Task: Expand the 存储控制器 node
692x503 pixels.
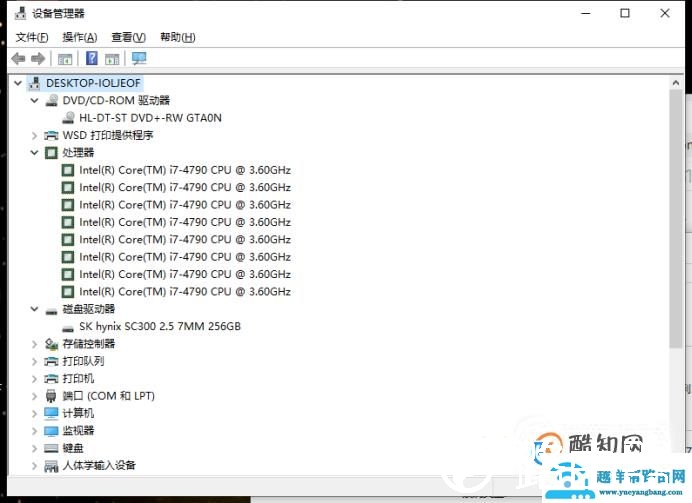Action: pos(34,344)
